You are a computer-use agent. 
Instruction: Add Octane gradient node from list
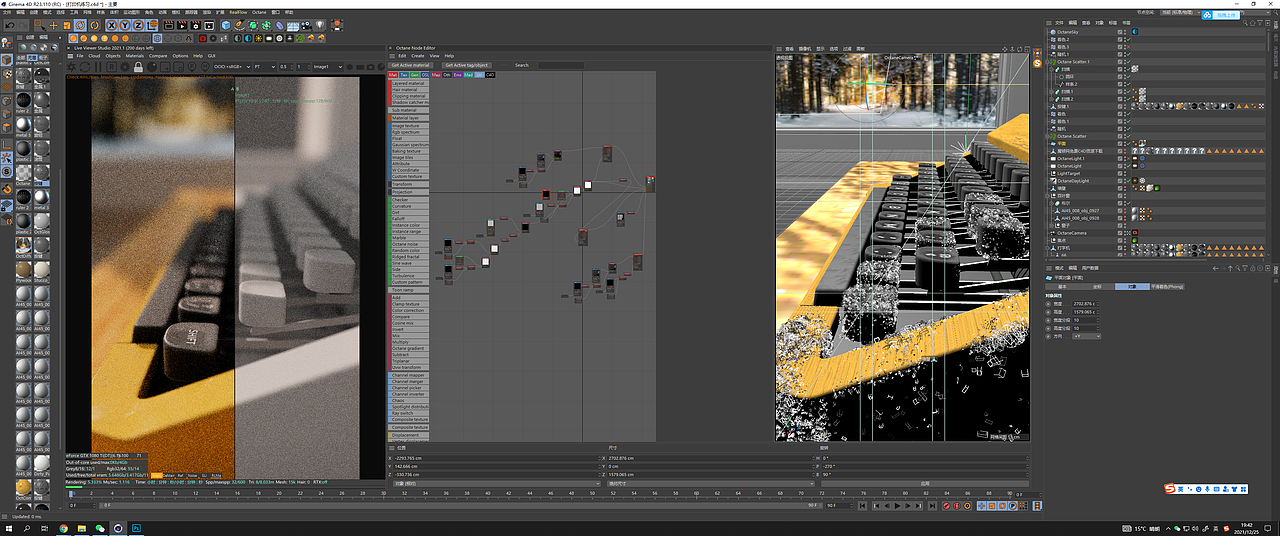click(x=410, y=348)
